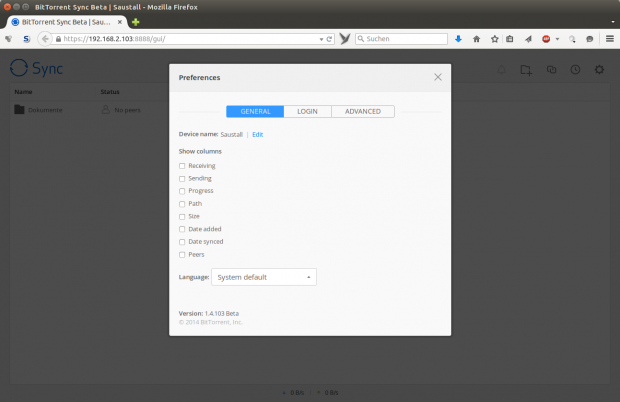Image resolution: width=620 pixels, height=402 pixels.
Task: Bookmark this page with star icon
Action: pos(494,39)
